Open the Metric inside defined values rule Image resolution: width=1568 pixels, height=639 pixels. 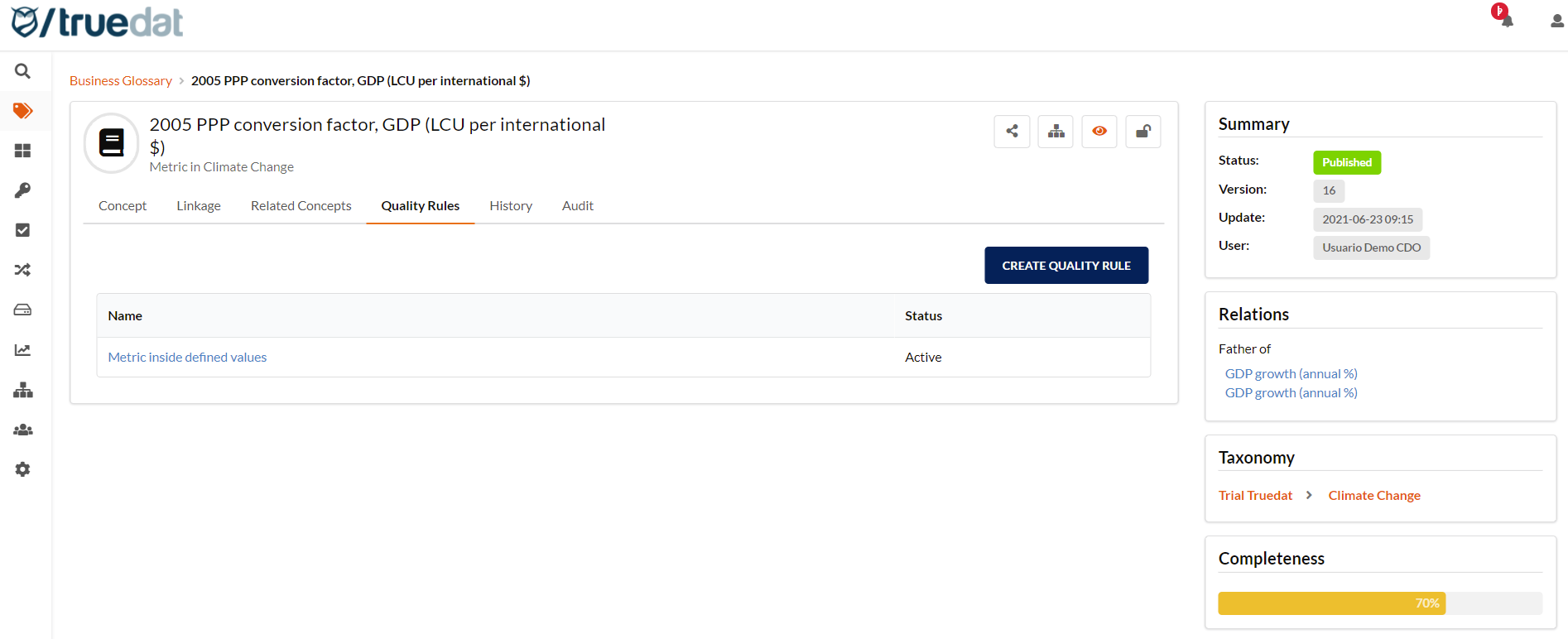tap(187, 358)
